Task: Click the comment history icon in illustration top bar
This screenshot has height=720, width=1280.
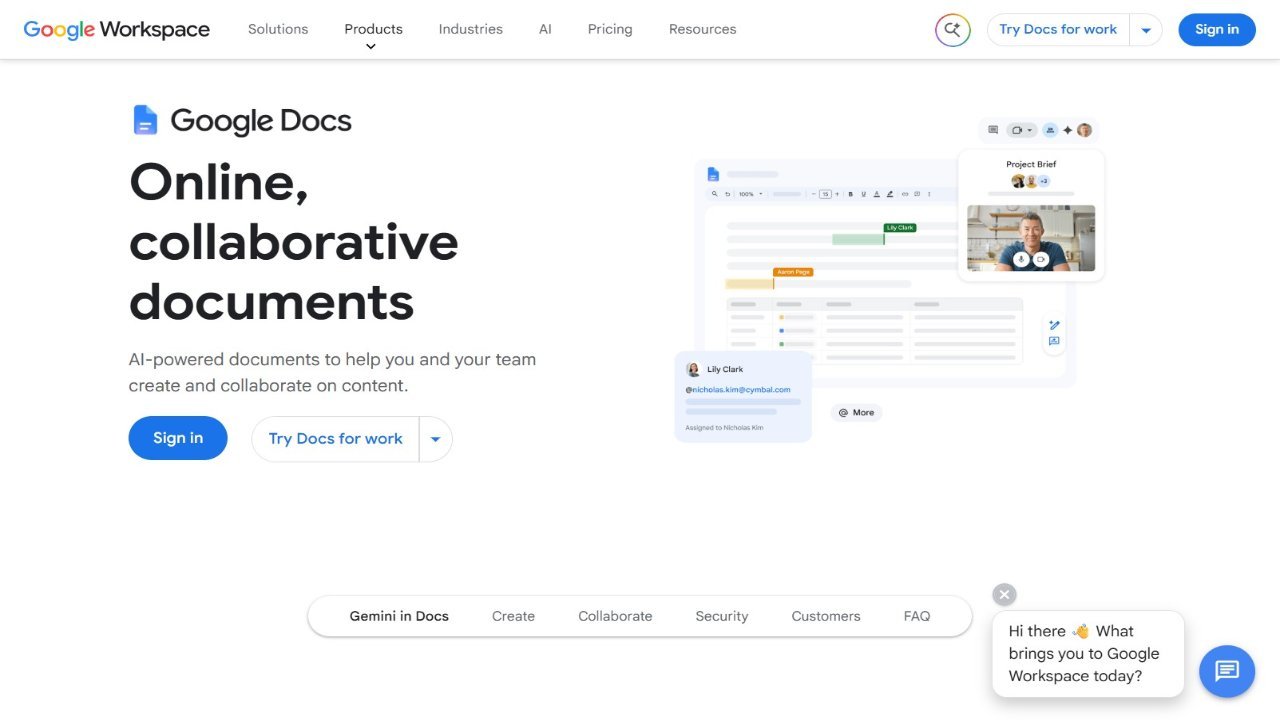Action: [x=993, y=130]
